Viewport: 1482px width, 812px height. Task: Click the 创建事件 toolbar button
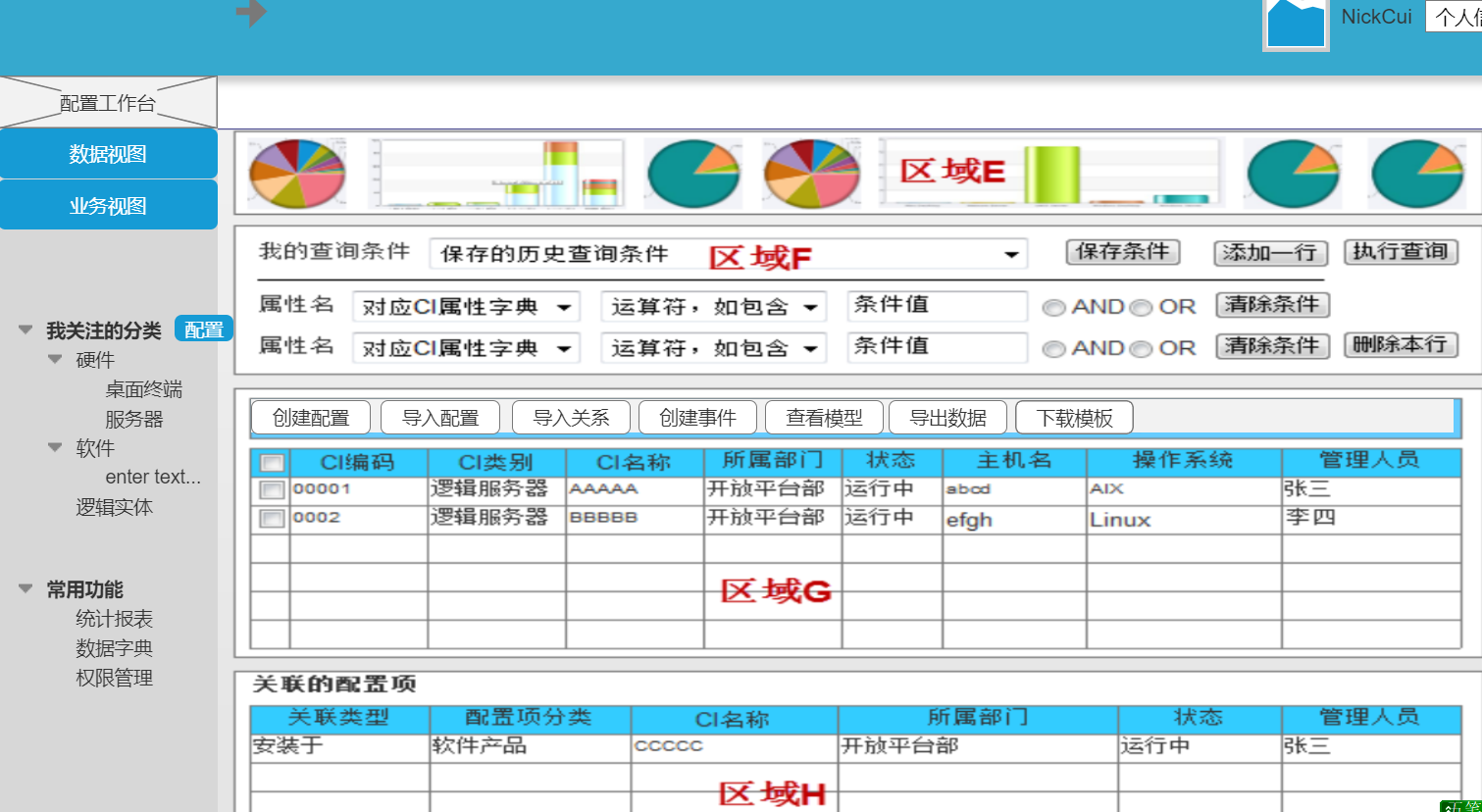697,418
